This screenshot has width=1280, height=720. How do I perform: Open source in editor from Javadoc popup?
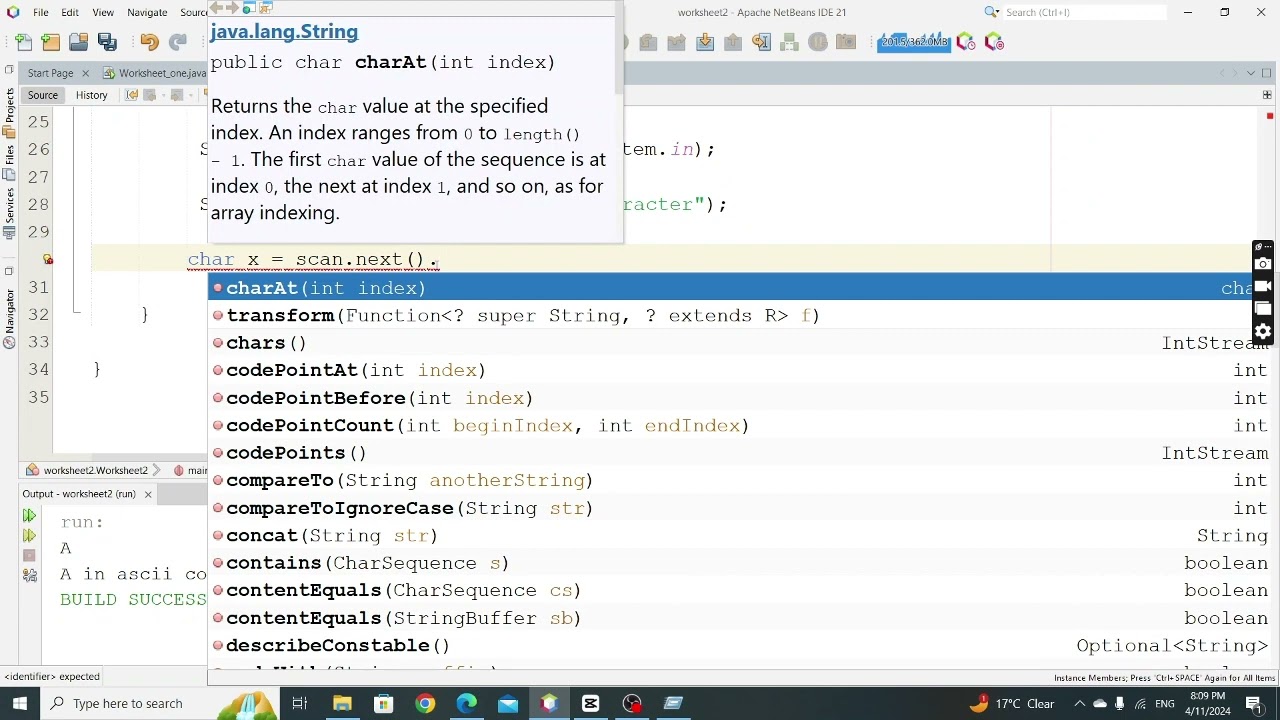pos(265,8)
